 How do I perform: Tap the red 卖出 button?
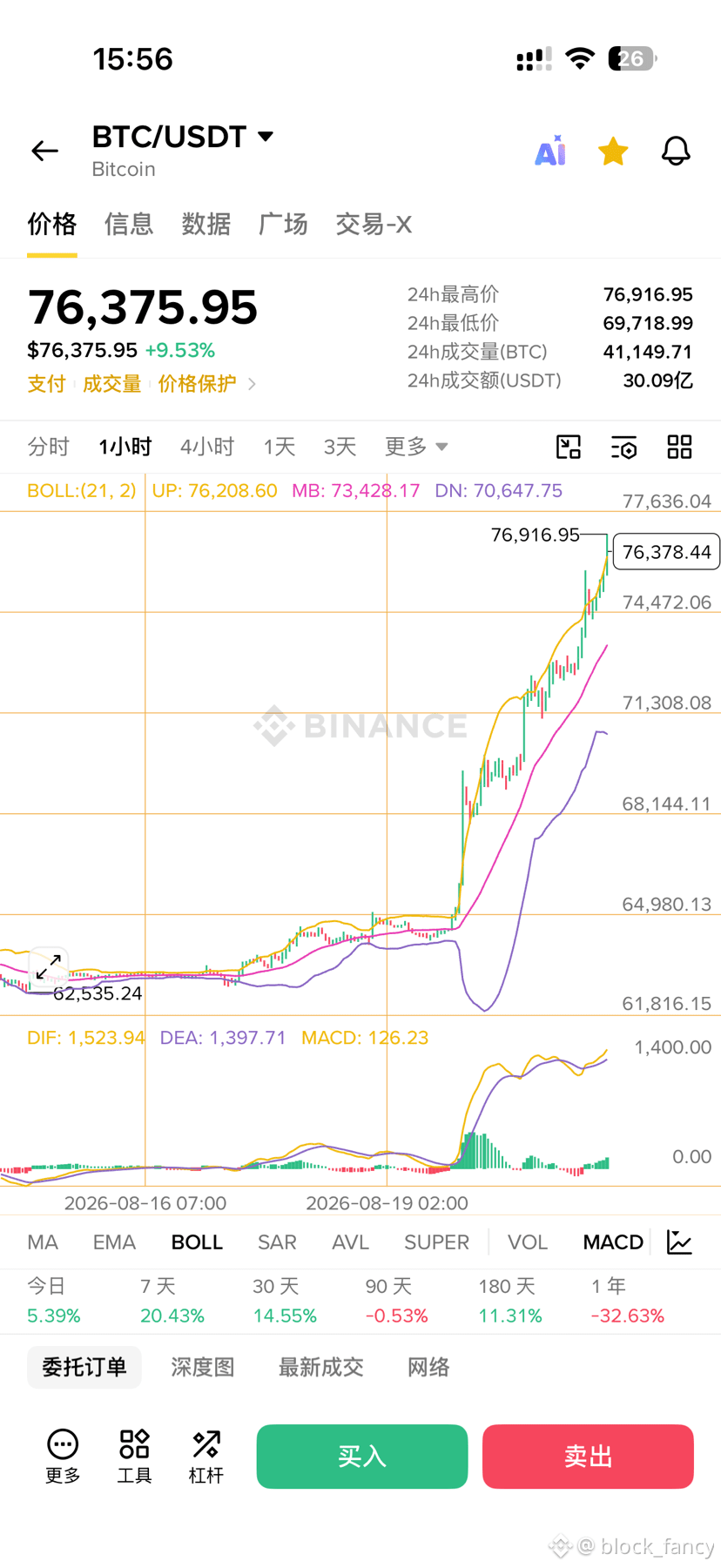coord(589,1457)
